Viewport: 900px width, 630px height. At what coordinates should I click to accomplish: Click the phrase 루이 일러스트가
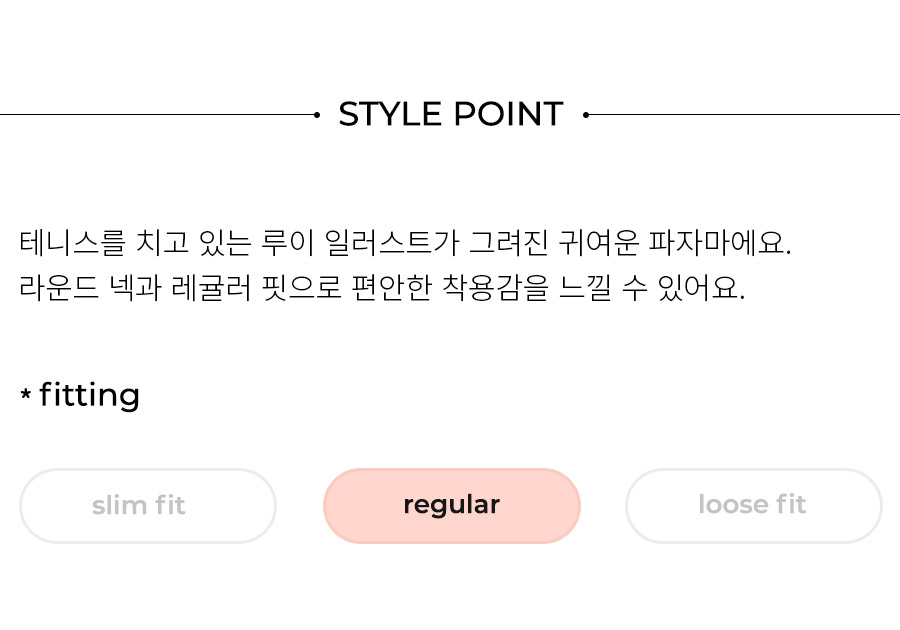[x=360, y=242]
